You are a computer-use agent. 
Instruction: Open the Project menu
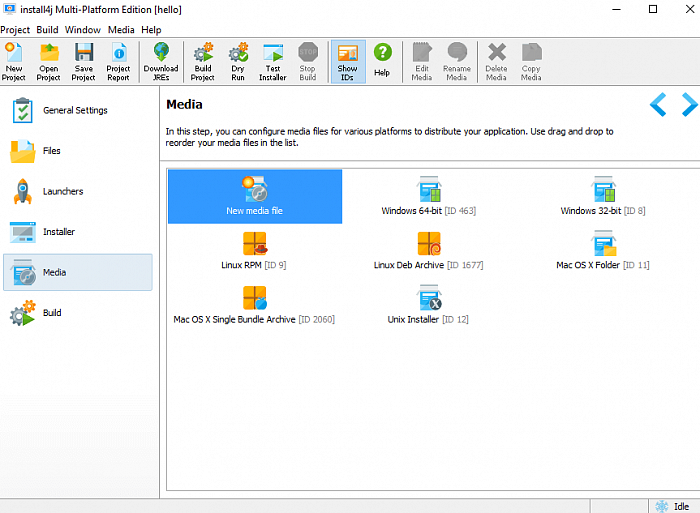pyautogui.click(x=15, y=30)
